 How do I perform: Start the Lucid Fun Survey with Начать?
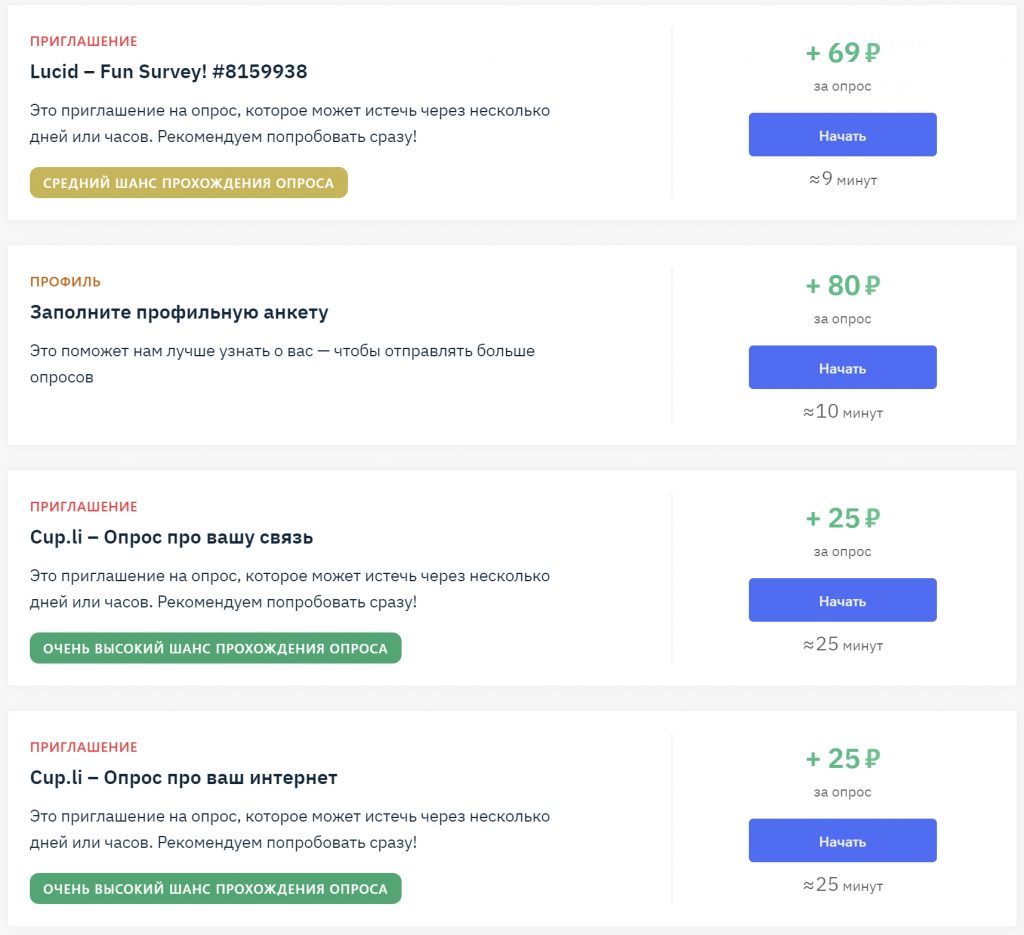[x=842, y=135]
